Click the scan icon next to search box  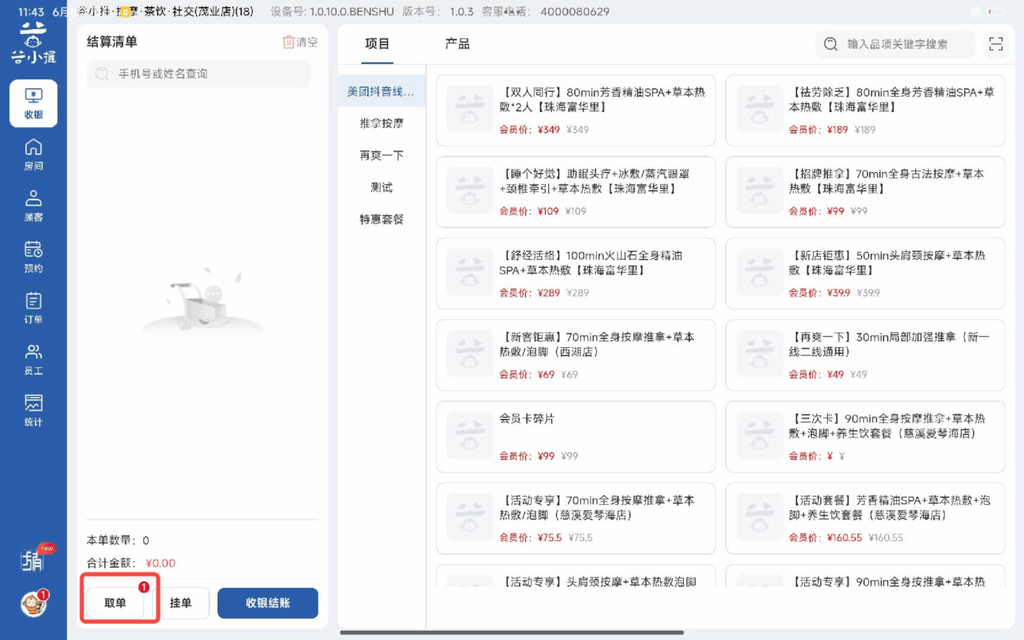(x=996, y=44)
